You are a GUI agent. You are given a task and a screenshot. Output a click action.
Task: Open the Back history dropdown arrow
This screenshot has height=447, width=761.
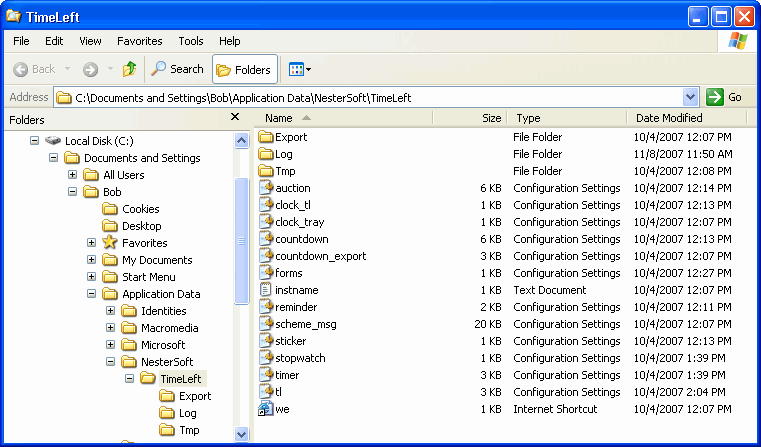tap(67, 69)
